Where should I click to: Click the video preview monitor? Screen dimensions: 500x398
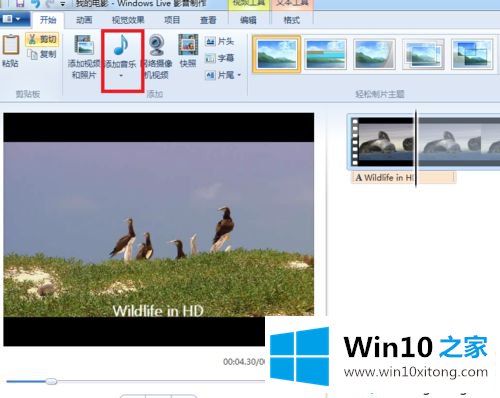[x=159, y=229]
